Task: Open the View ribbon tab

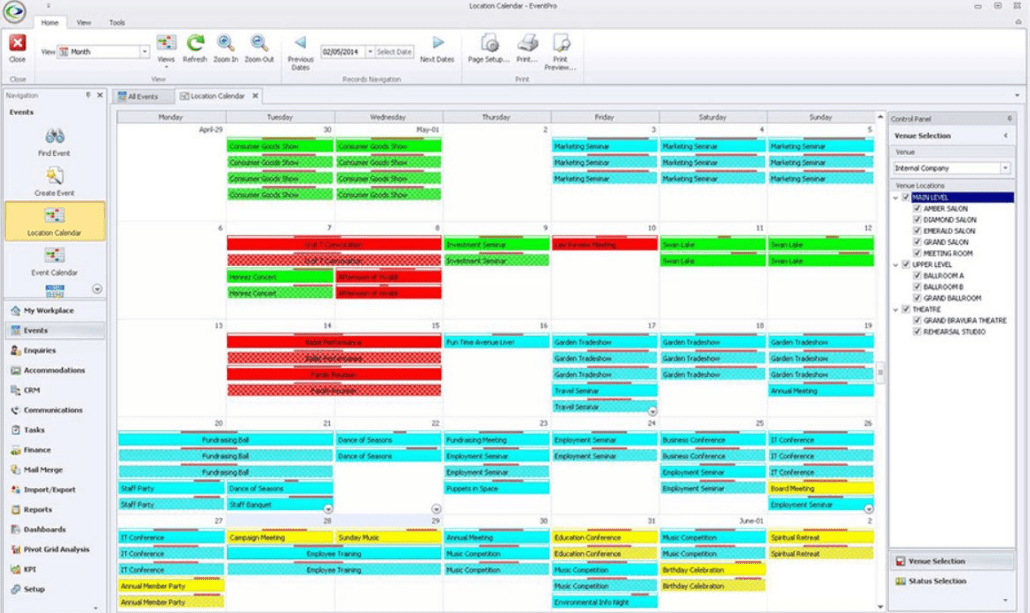Action: (84, 21)
